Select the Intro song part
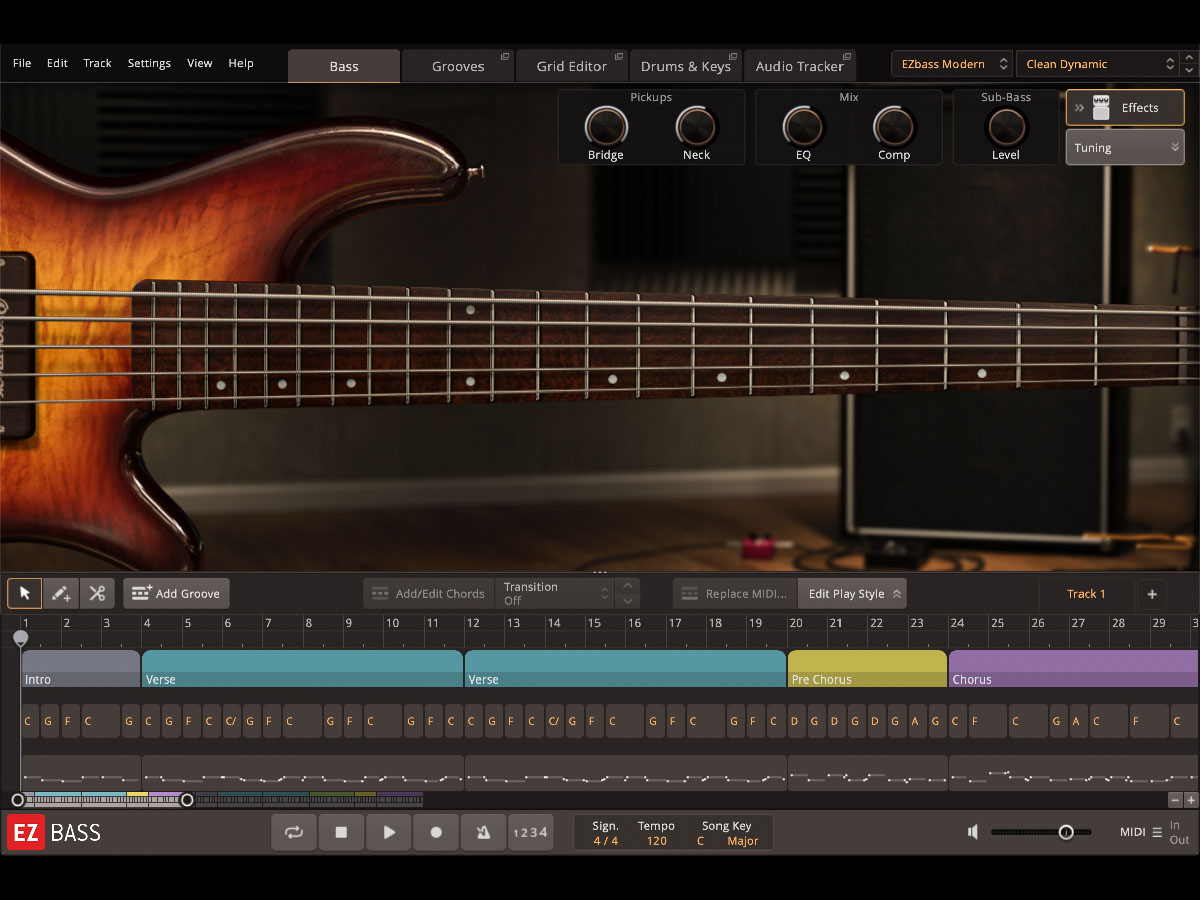The height and width of the screenshot is (900, 1200). (x=81, y=669)
